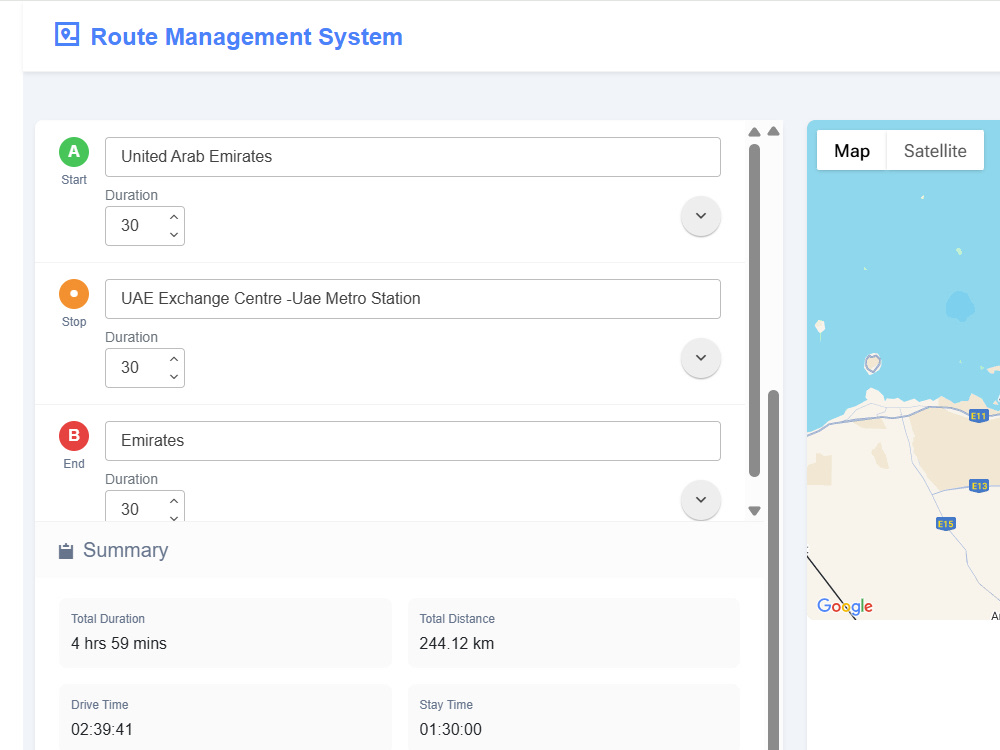Select the Map tab
This screenshot has width=1000, height=750.
click(852, 150)
